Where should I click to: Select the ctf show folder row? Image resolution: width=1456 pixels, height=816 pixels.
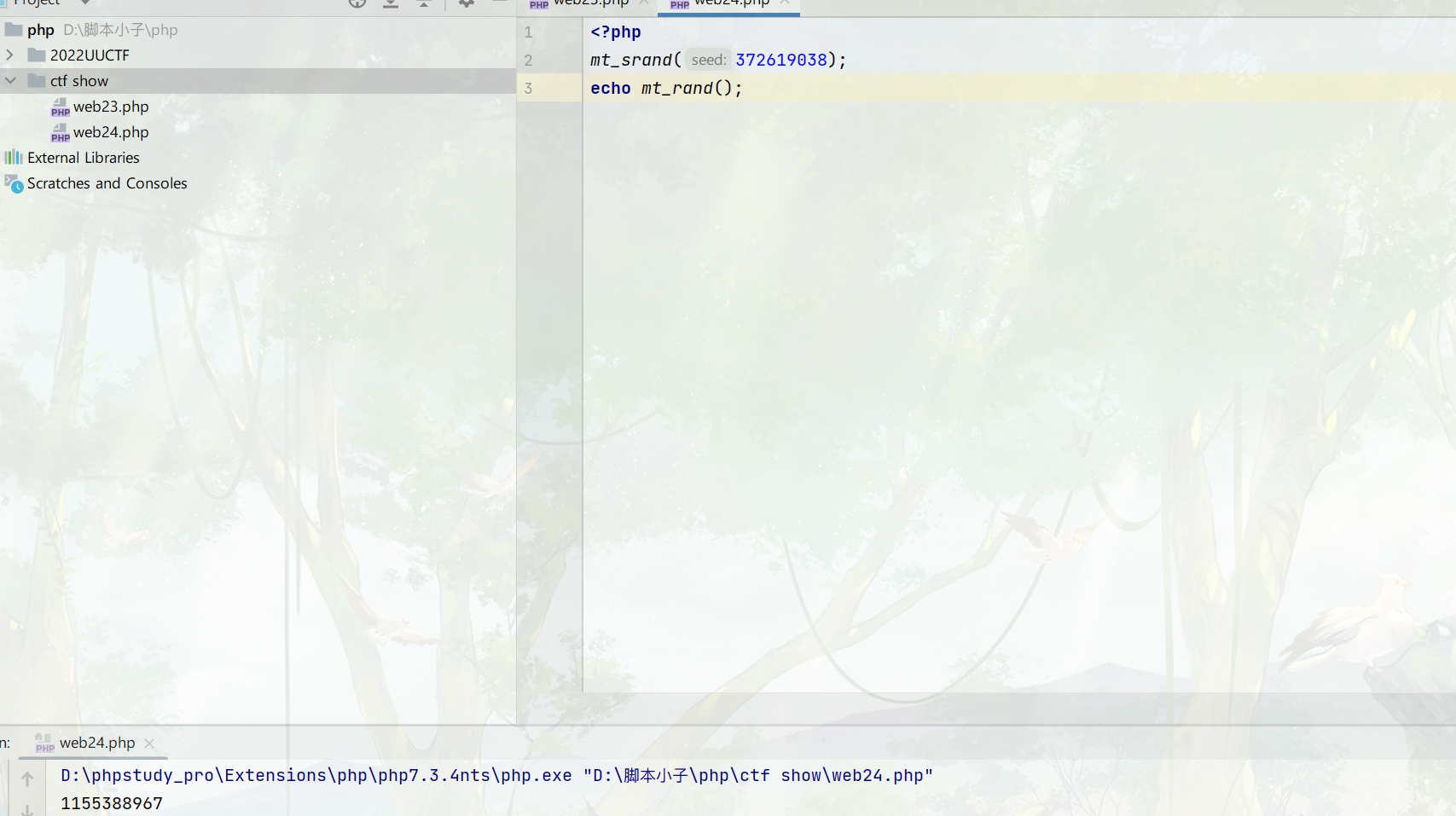[x=258, y=81]
